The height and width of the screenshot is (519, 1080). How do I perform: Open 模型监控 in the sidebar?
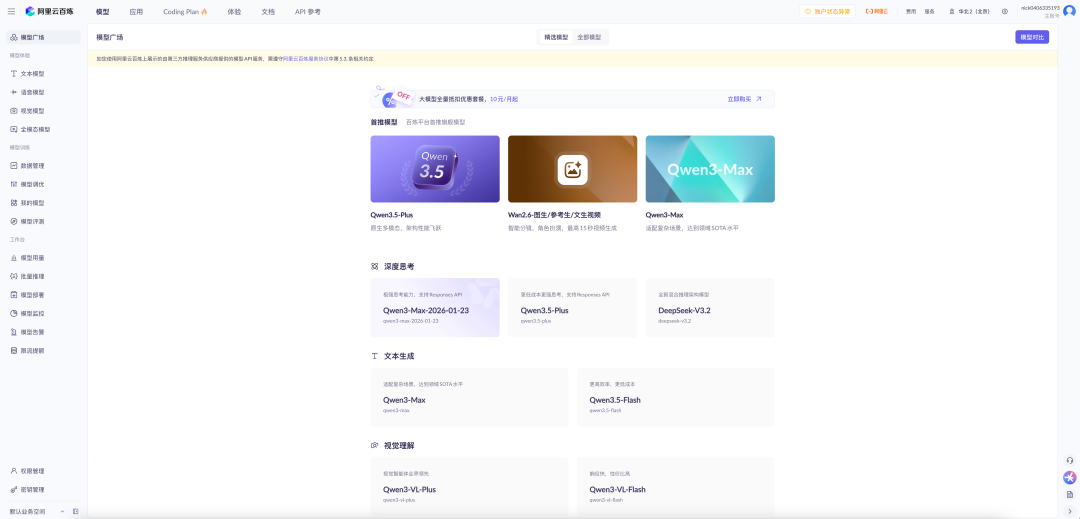tap(43, 314)
